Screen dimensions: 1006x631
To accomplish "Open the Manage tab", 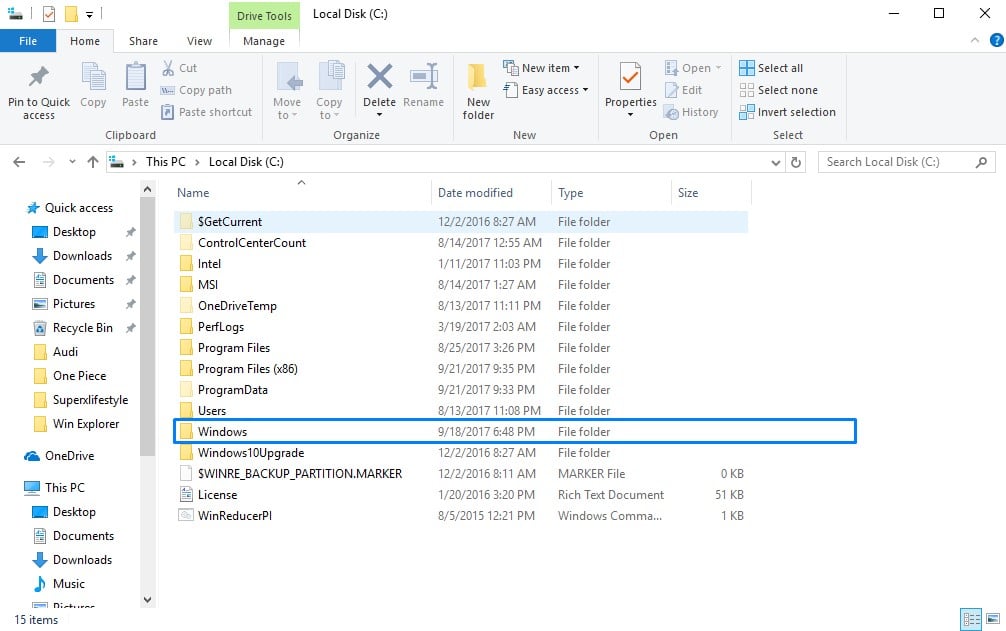I will [264, 41].
